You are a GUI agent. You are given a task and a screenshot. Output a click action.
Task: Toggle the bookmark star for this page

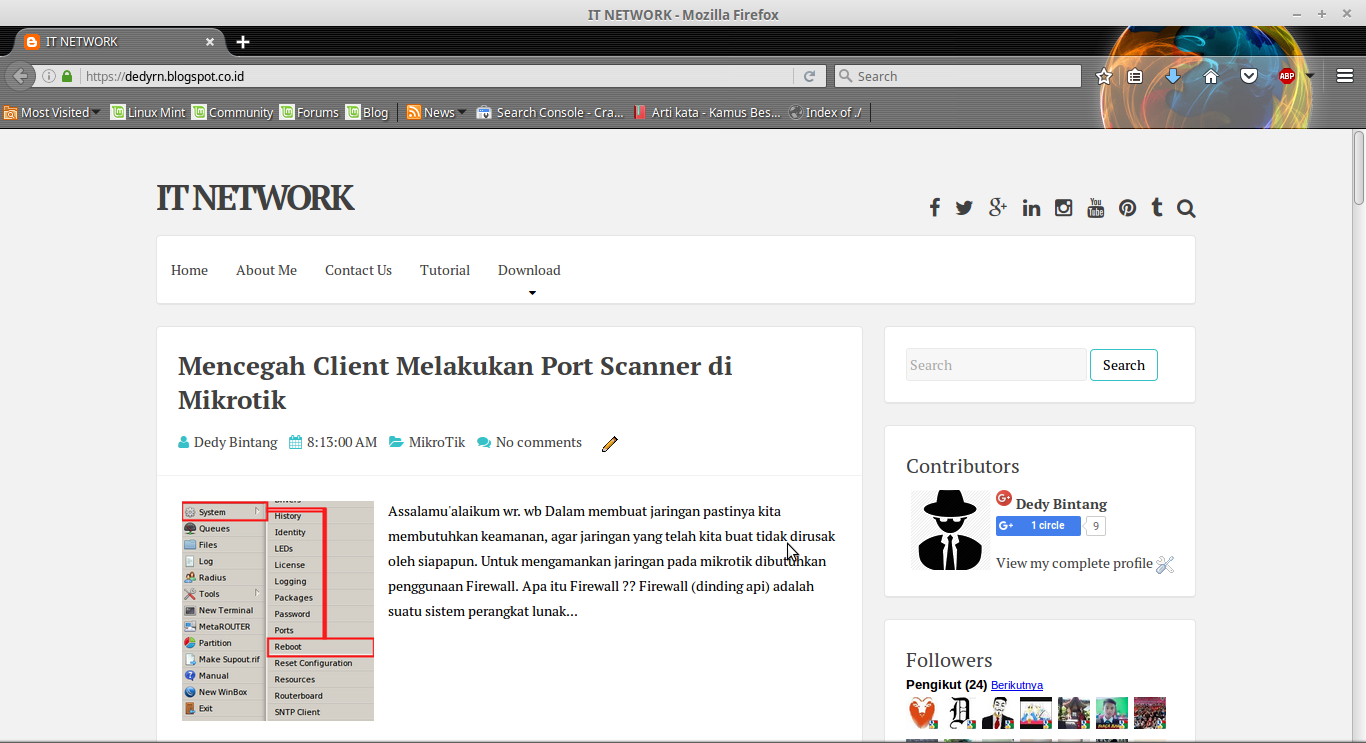(1103, 75)
